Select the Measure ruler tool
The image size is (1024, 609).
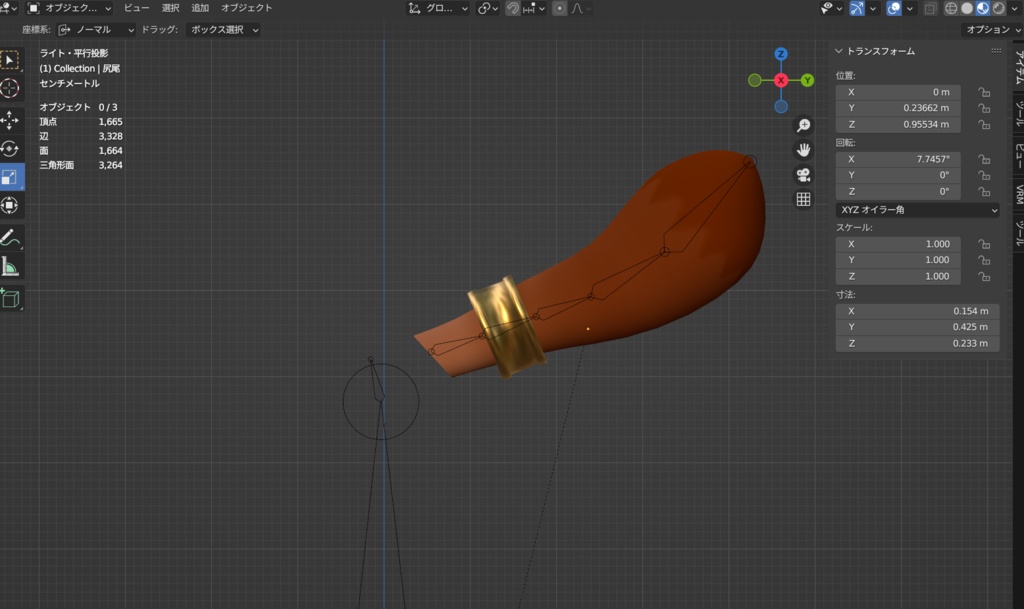(10, 266)
